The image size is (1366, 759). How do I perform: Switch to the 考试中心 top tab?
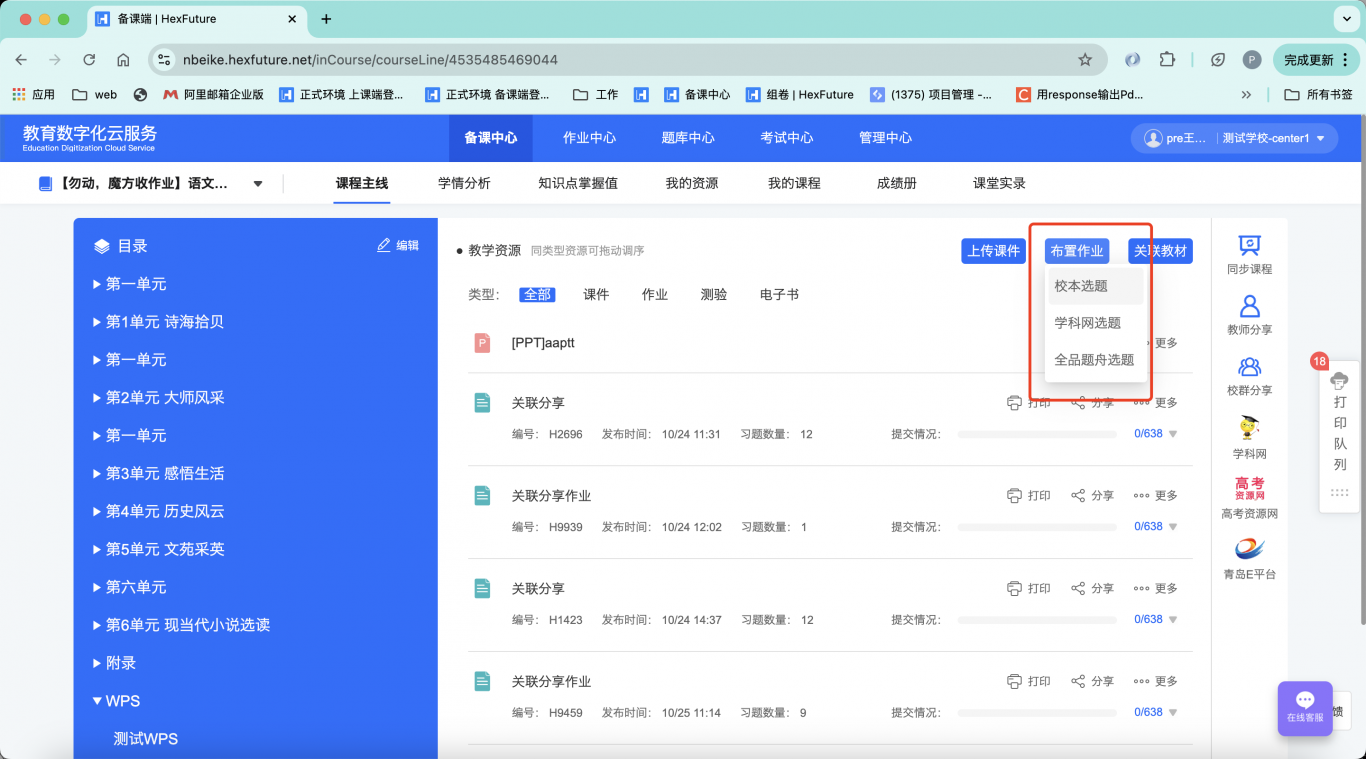tap(786, 138)
